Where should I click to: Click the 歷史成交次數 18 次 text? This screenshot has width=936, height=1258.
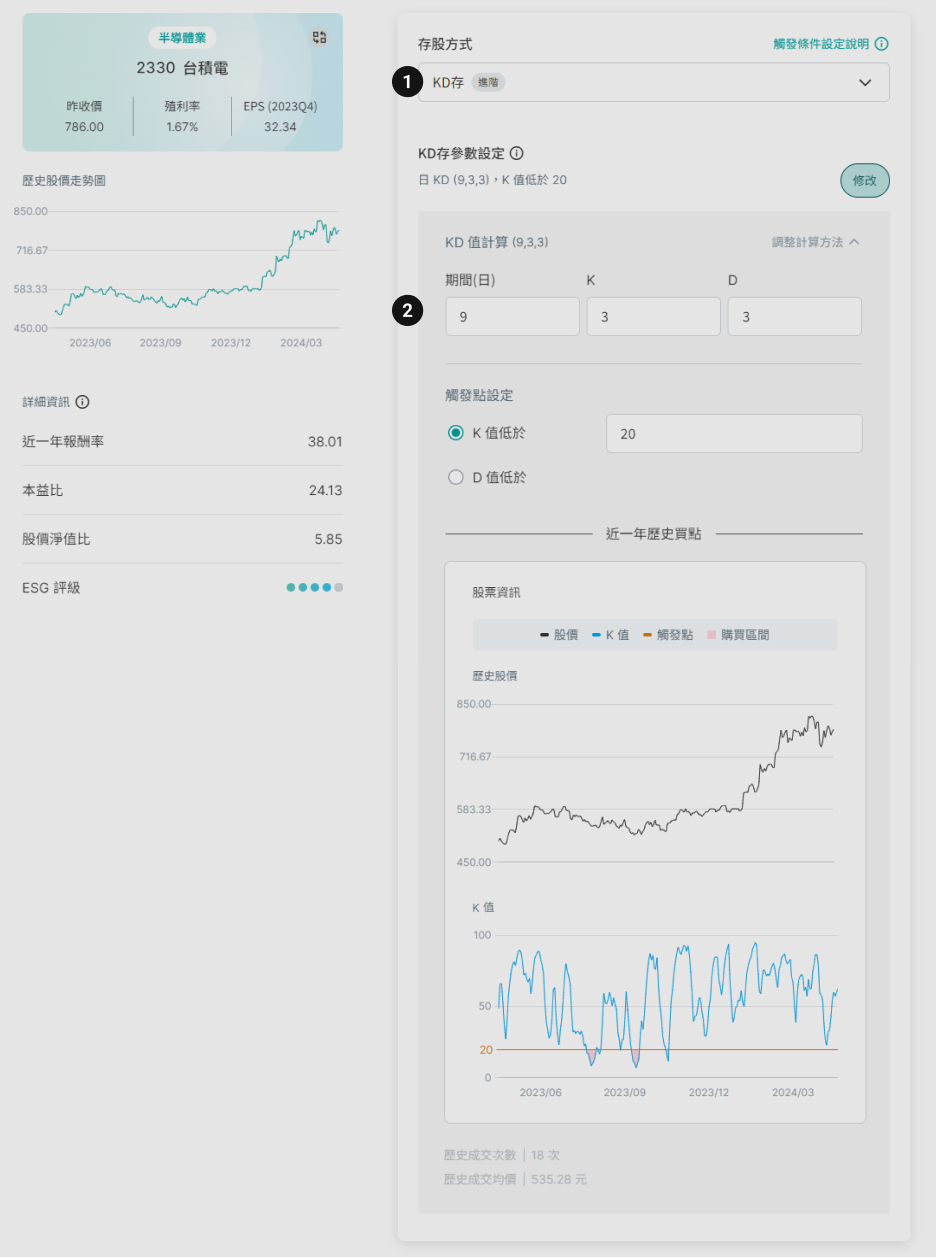point(503,1155)
